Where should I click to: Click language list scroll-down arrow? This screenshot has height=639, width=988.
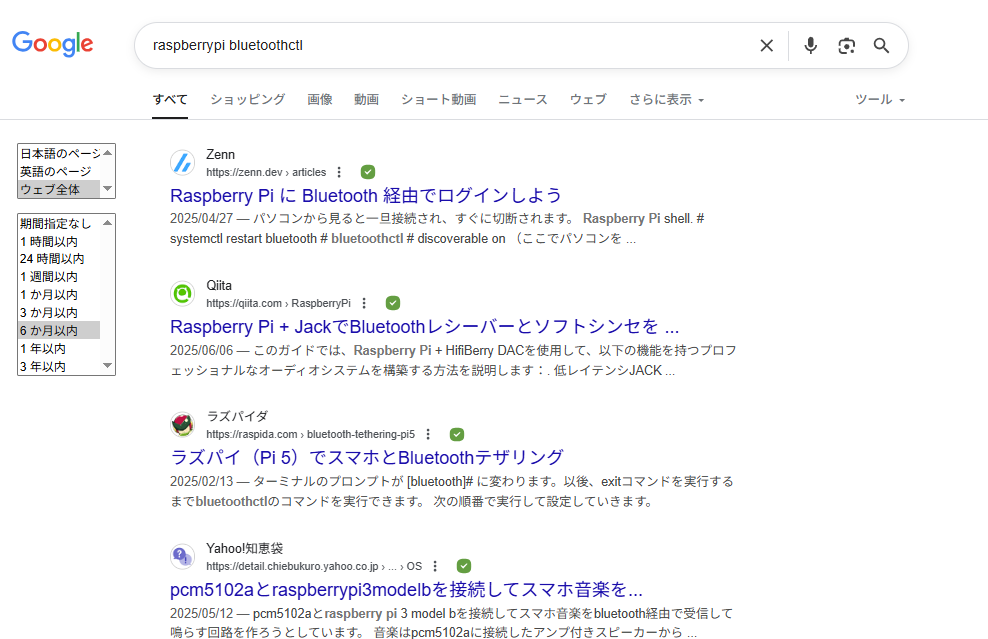click(x=108, y=189)
